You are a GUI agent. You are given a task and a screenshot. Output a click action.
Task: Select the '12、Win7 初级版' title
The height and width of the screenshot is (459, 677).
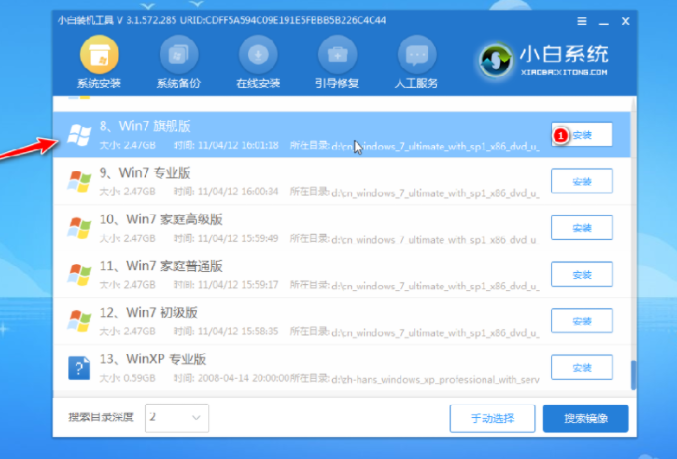[x=149, y=313]
